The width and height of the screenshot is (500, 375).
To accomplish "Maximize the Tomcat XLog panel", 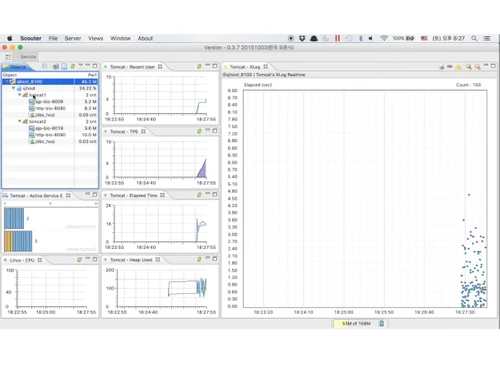I will click(493, 66).
